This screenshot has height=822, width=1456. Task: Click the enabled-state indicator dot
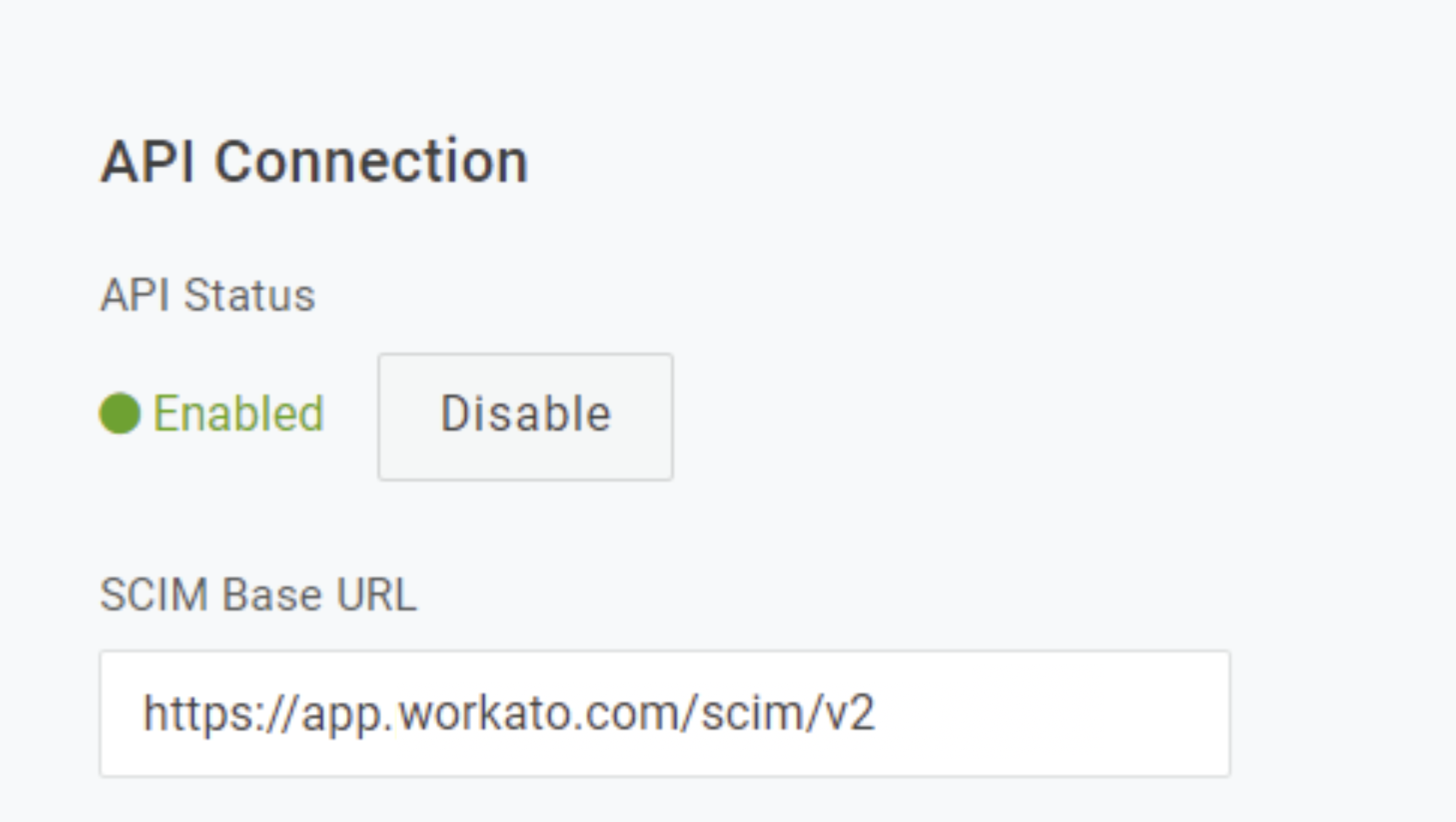click(120, 414)
